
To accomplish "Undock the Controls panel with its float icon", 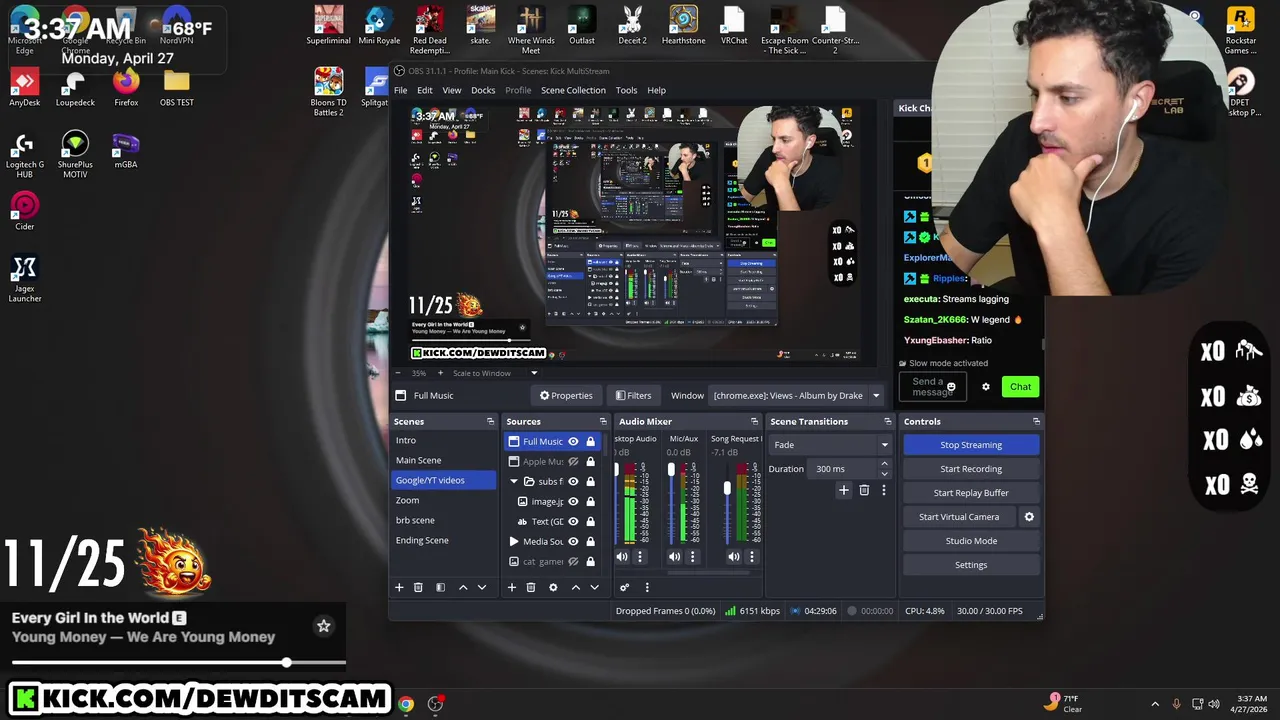I will 1036,422.
